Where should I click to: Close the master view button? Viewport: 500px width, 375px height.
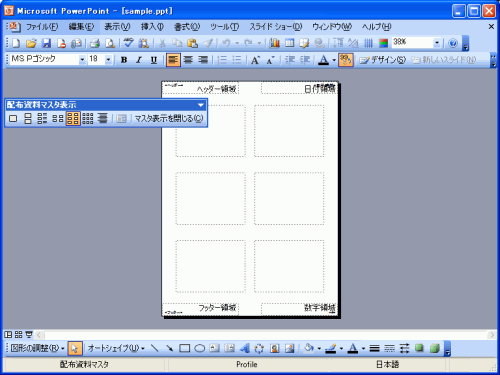click(x=169, y=118)
